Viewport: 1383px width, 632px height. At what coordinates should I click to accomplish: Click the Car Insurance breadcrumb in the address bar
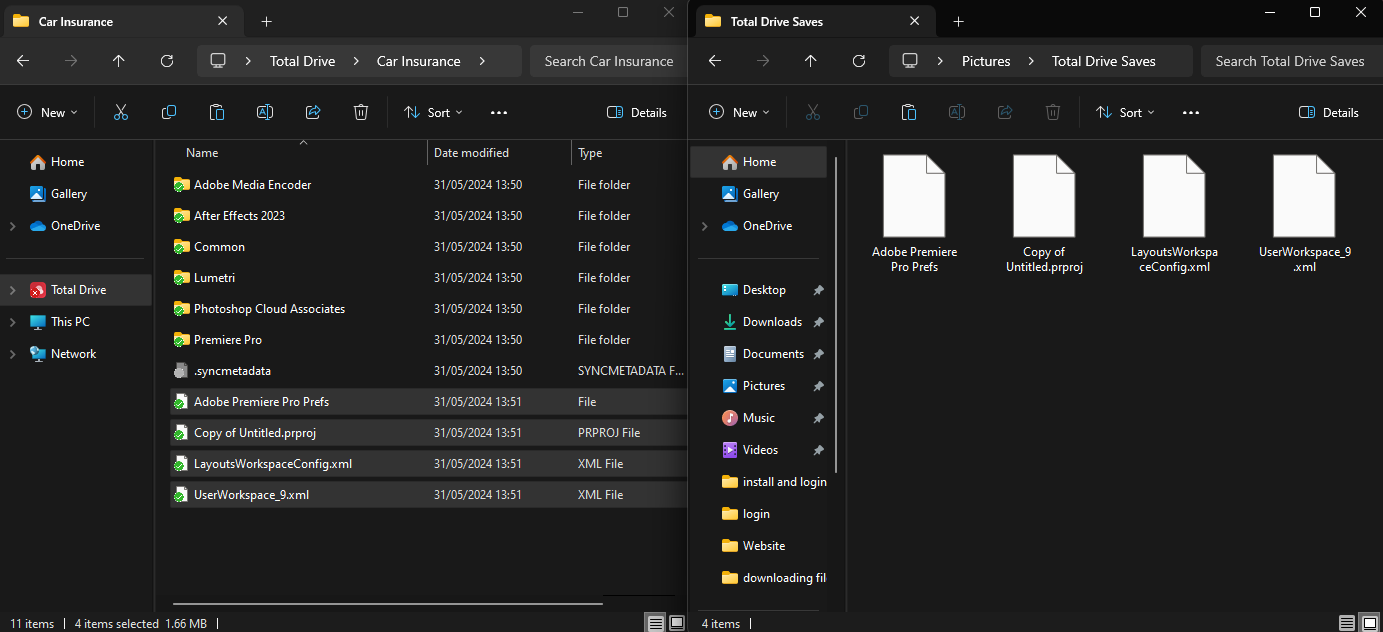pyautogui.click(x=418, y=61)
